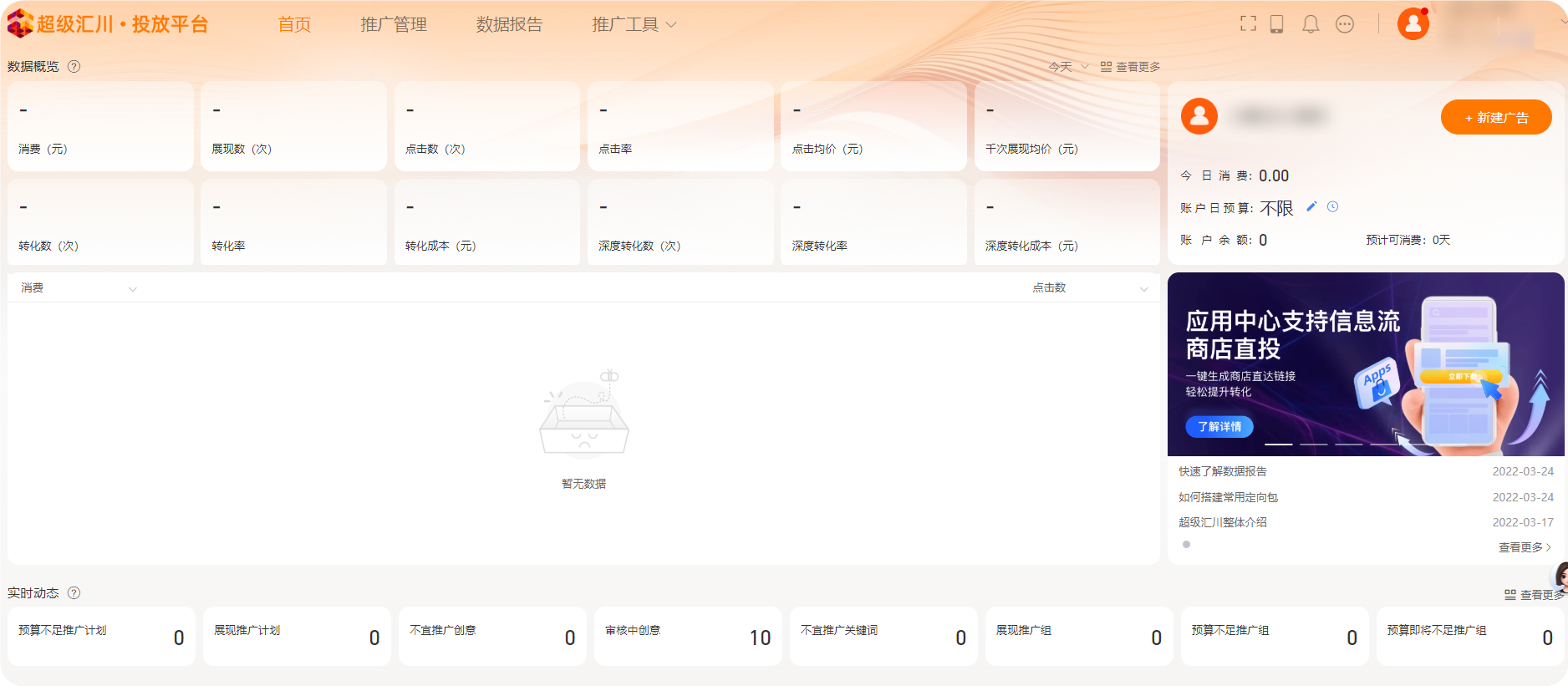This screenshot has width=1568, height=686.
Task: Select third banner carousel indicator
Action: tap(1349, 444)
